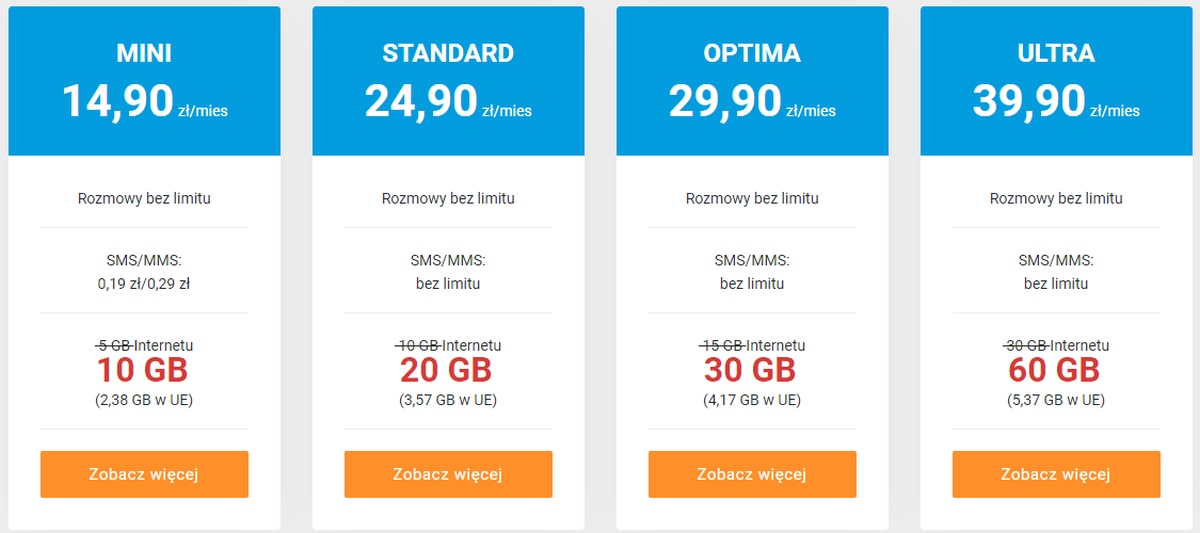
Task: Click the red 60 GB data offer
Action: click(1054, 370)
